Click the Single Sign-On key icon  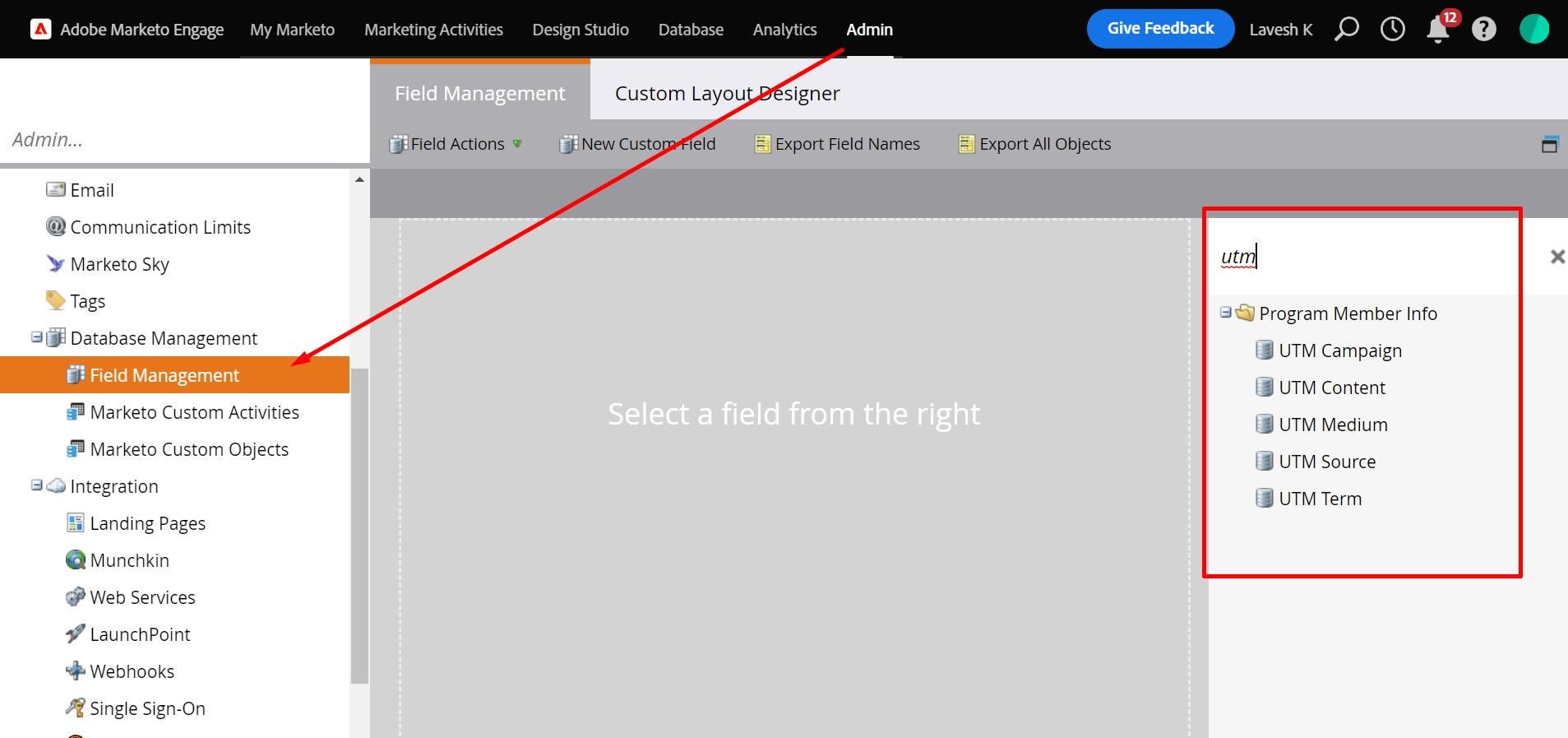[76, 708]
